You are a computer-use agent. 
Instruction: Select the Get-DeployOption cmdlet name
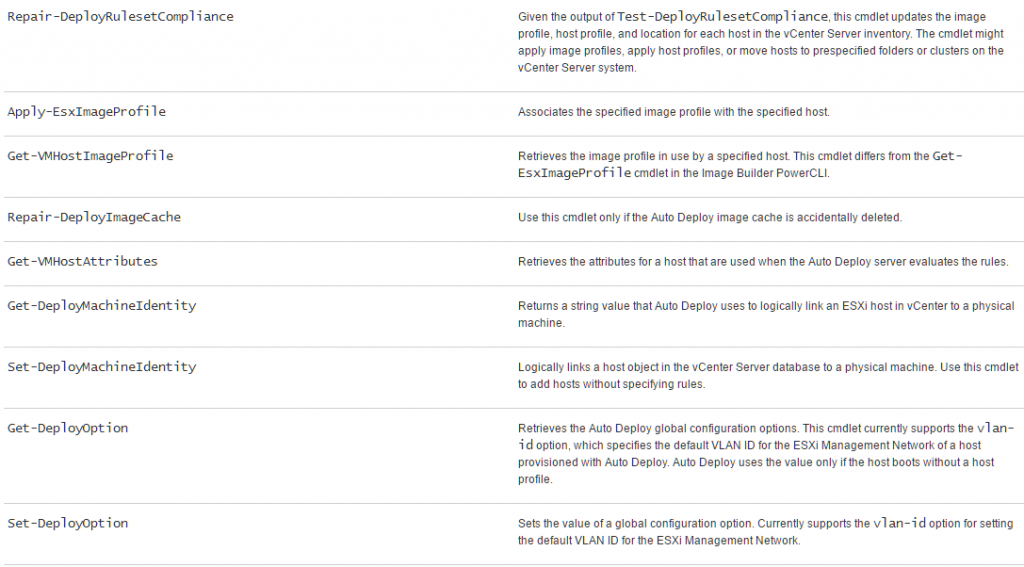coord(67,429)
